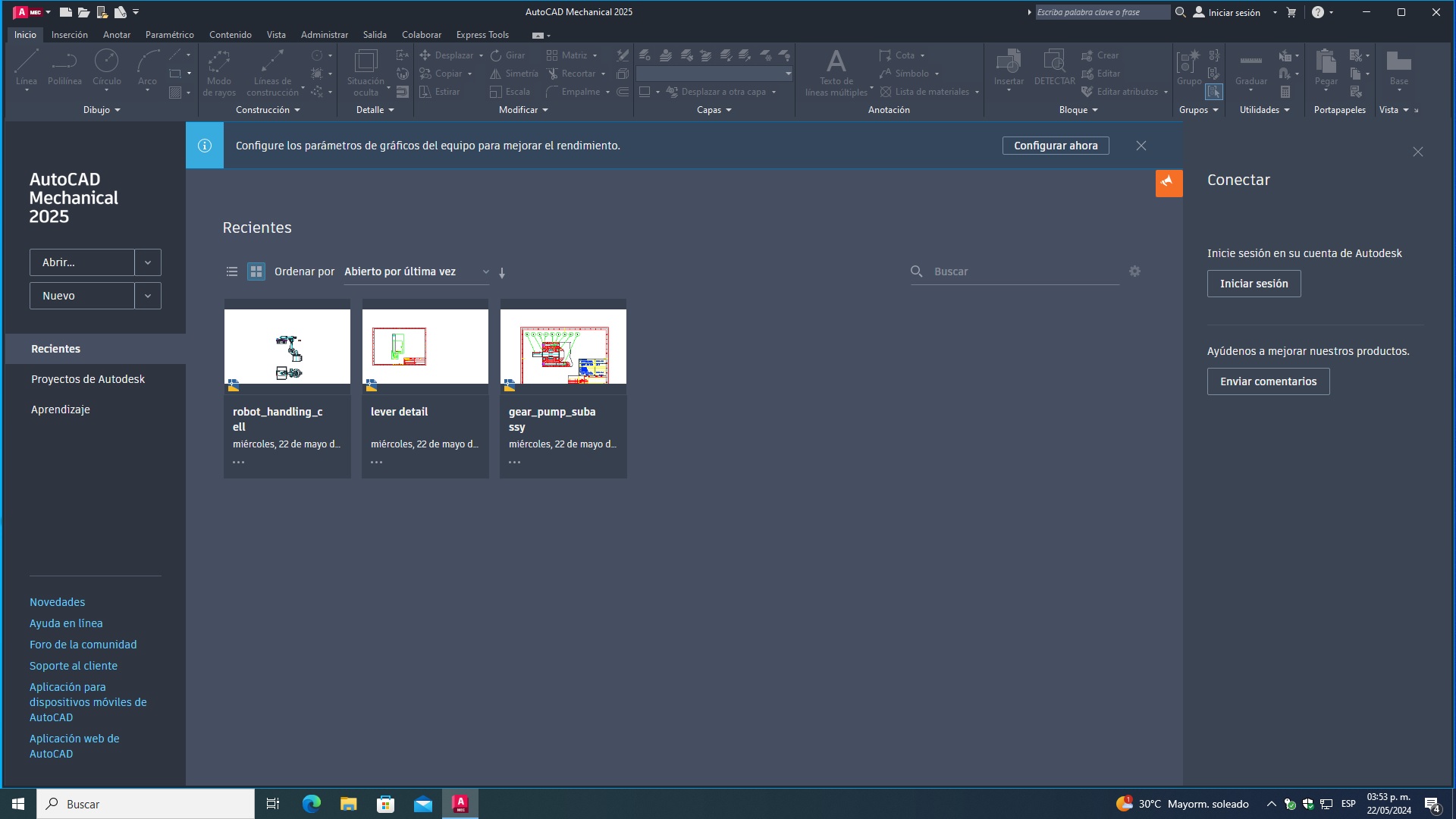This screenshot has width=1456, height=819.
Task: Click the DETECTAR block tool
Action: (1054, 68)
